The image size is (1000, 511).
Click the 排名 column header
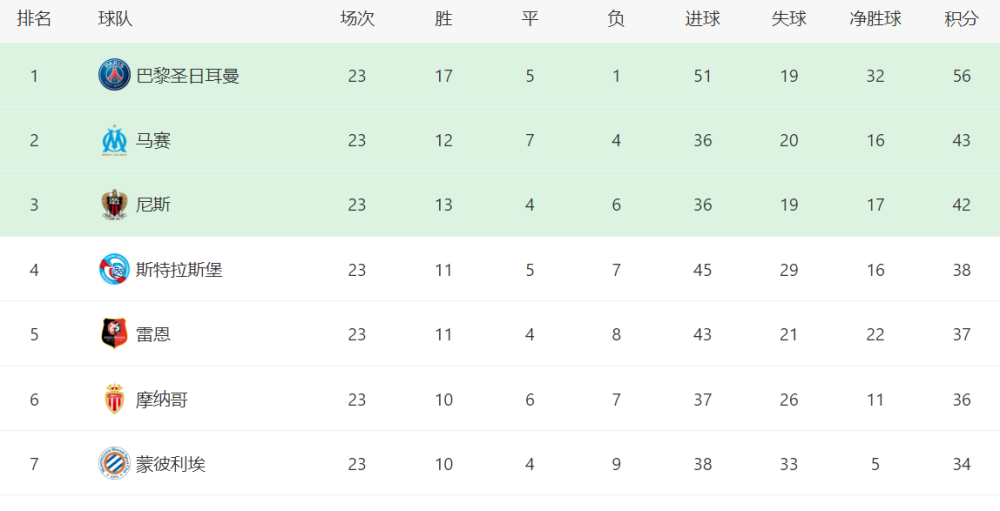click(34, 19)
